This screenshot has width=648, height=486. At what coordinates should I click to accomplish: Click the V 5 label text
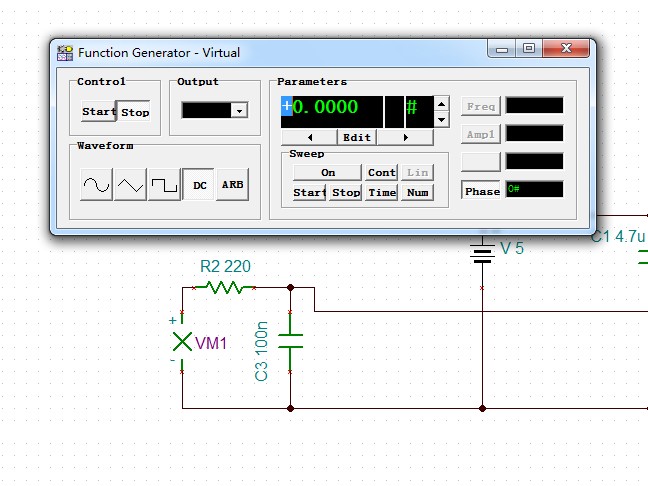pyautogui.click(x=512, y=248)
